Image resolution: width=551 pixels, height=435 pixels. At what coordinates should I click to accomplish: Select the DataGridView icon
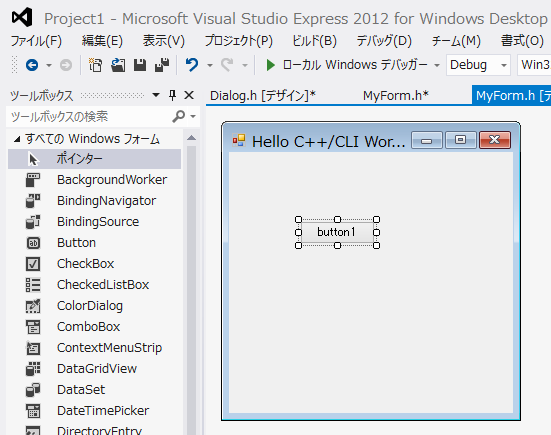point(33,369)
